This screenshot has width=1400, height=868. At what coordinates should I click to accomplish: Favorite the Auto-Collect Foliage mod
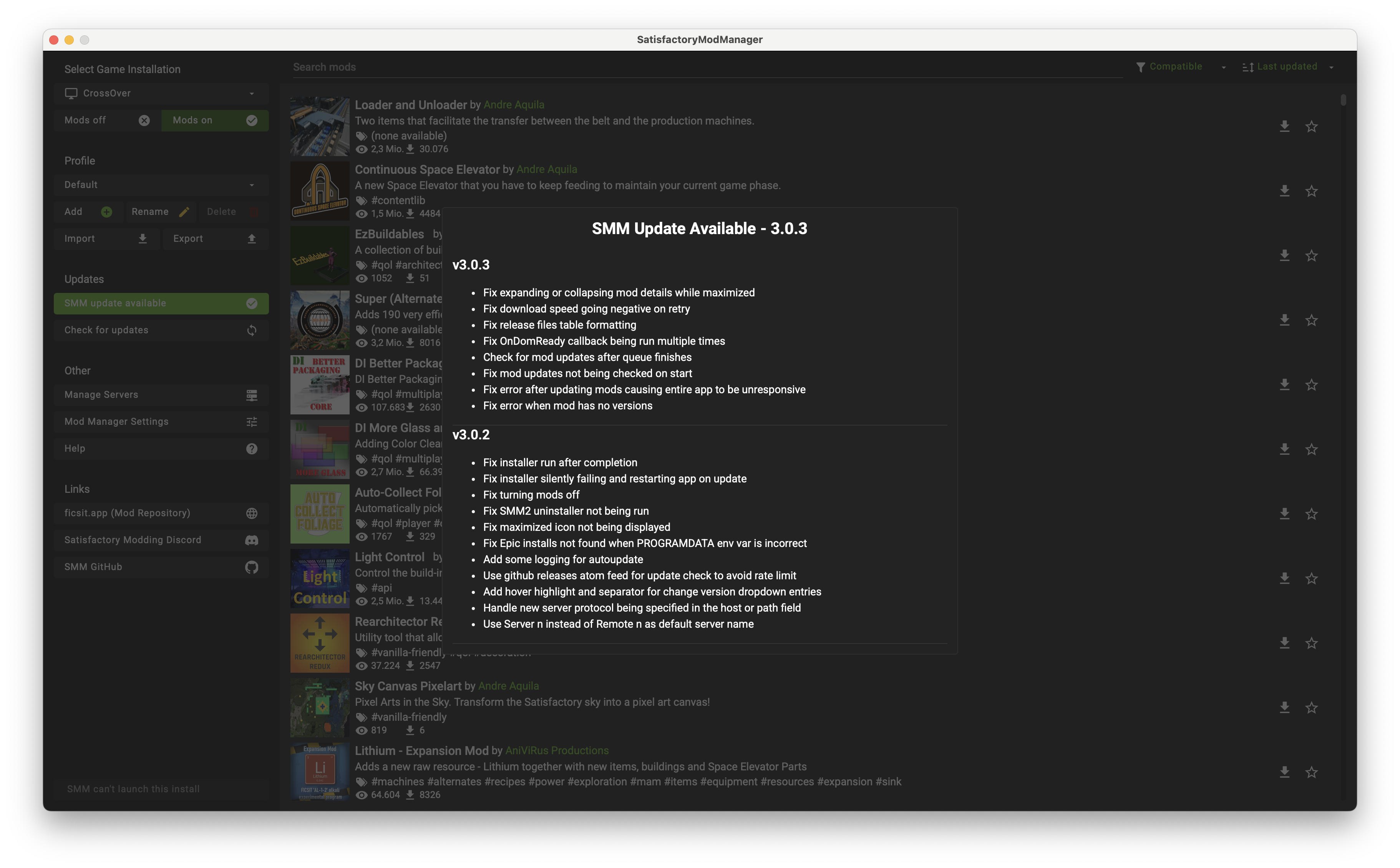[1311, 514]
